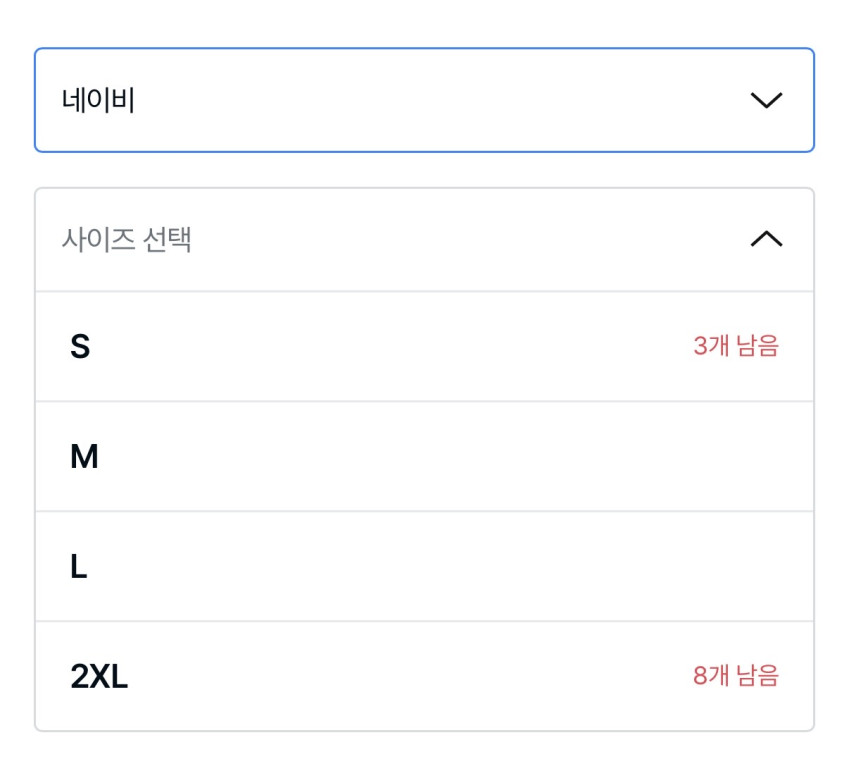Click the 네이비 selected color text
This screenshot has height=759, width=849.
[98, 100]
